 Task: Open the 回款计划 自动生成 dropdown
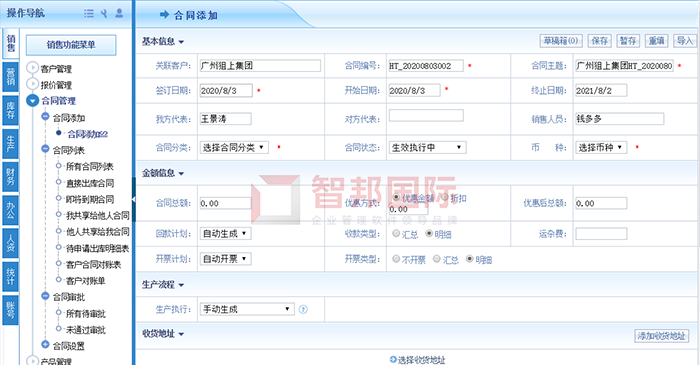pos(225,233)
